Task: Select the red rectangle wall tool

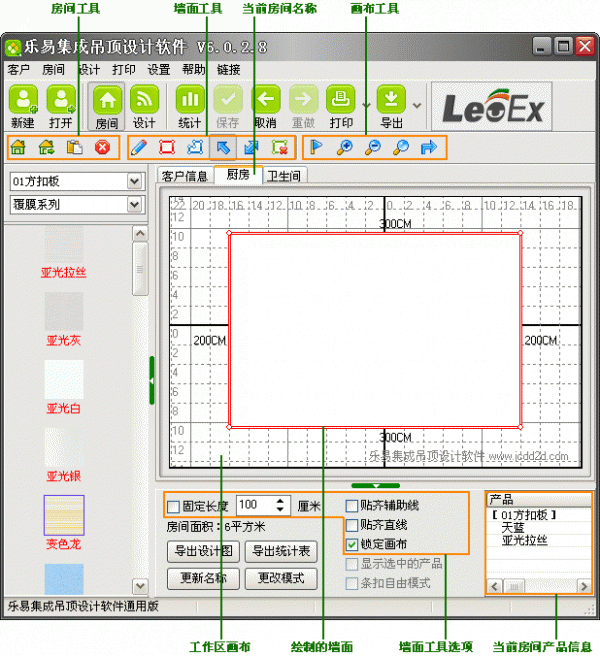Action: (167, 148)
